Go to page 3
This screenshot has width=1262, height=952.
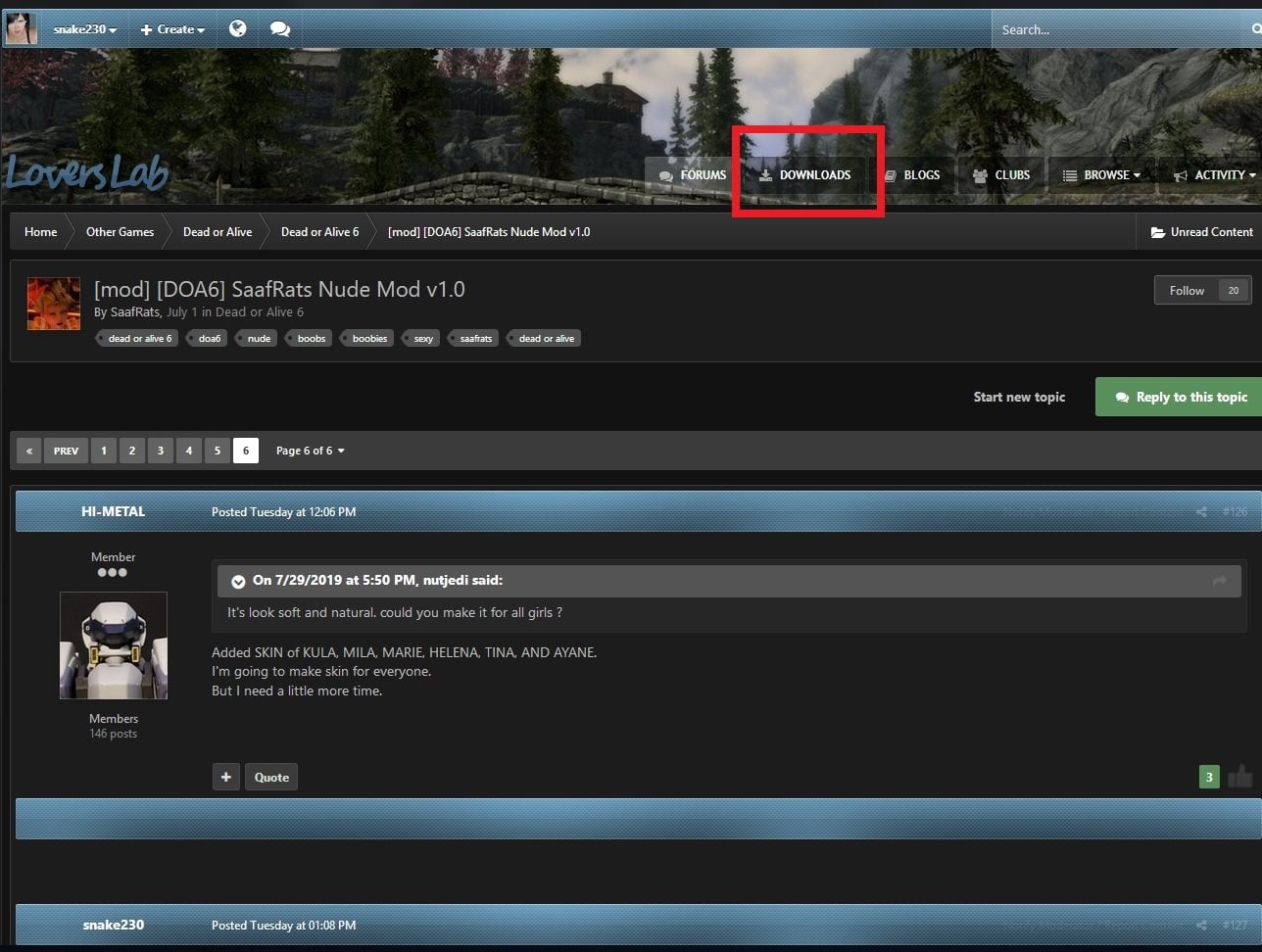pos(161,451)
